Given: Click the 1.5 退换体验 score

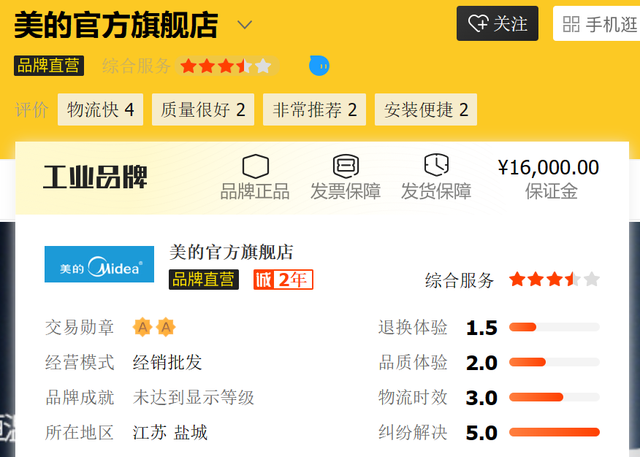Looking at the screenshot, I should (x=482, y=328).
